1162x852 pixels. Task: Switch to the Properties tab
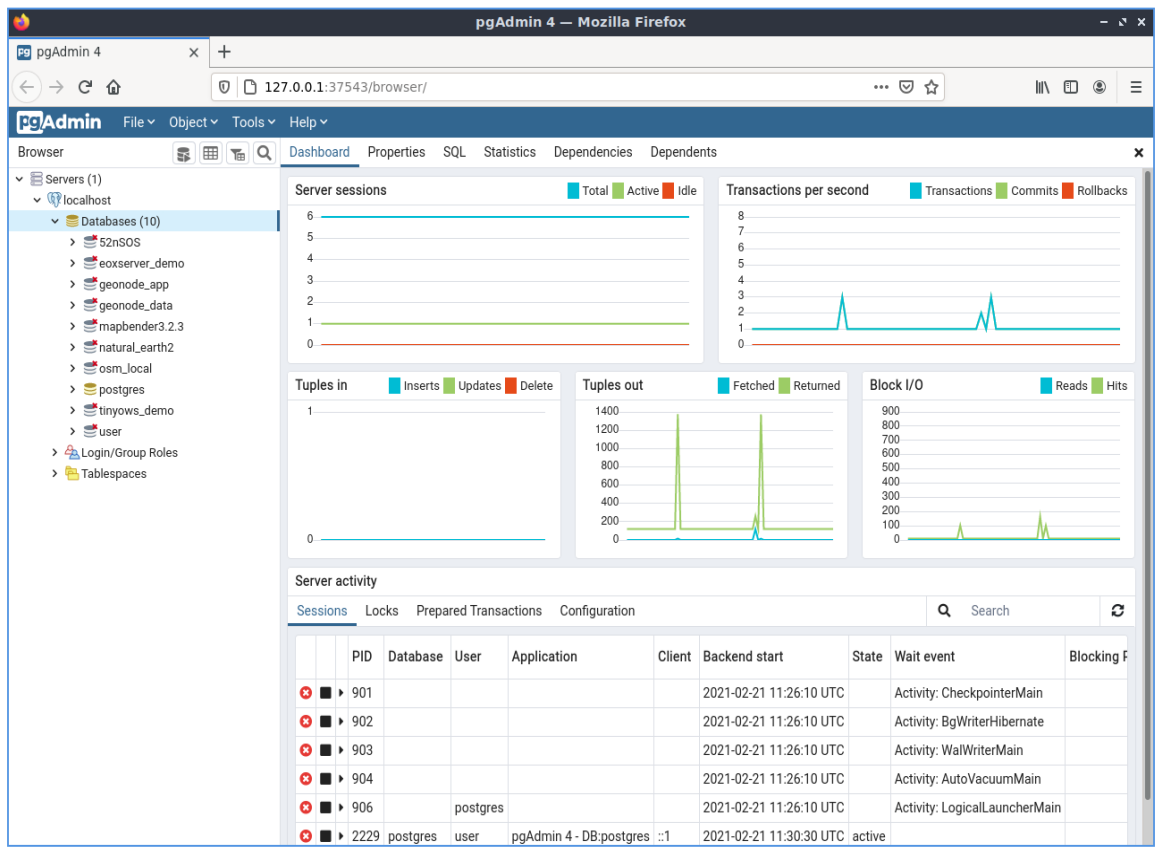click(x=396, y=152)
